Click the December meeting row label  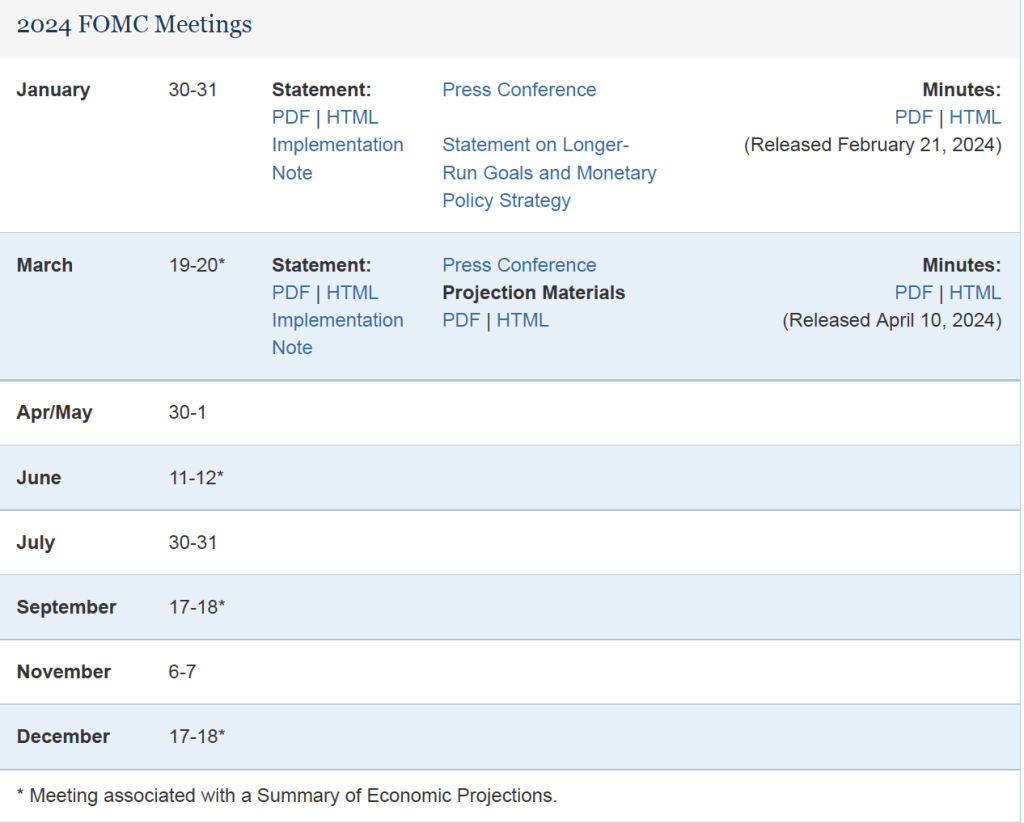[x=63, y=736]
